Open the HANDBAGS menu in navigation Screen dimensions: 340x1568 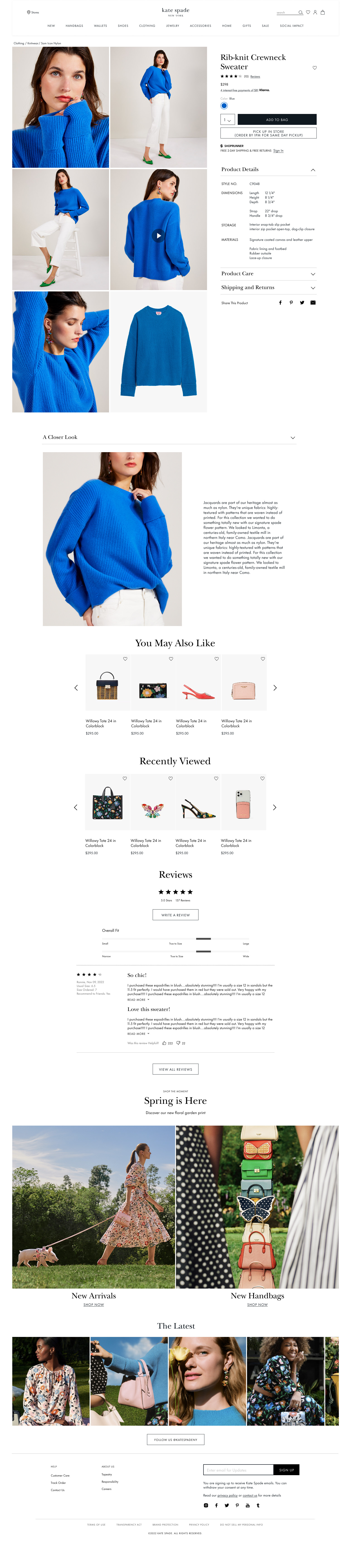(x=74, y=26)
